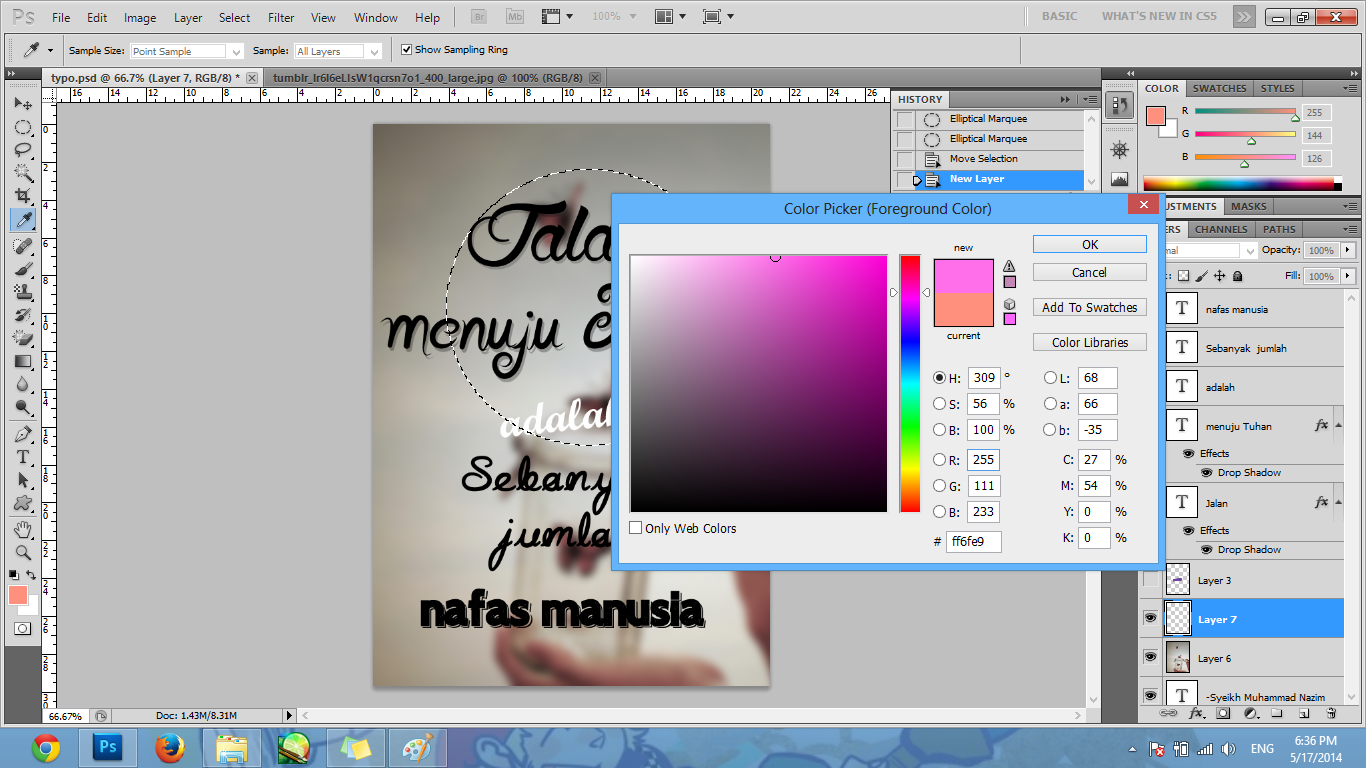Switch to the Swatches tab

coord(1220,88)
